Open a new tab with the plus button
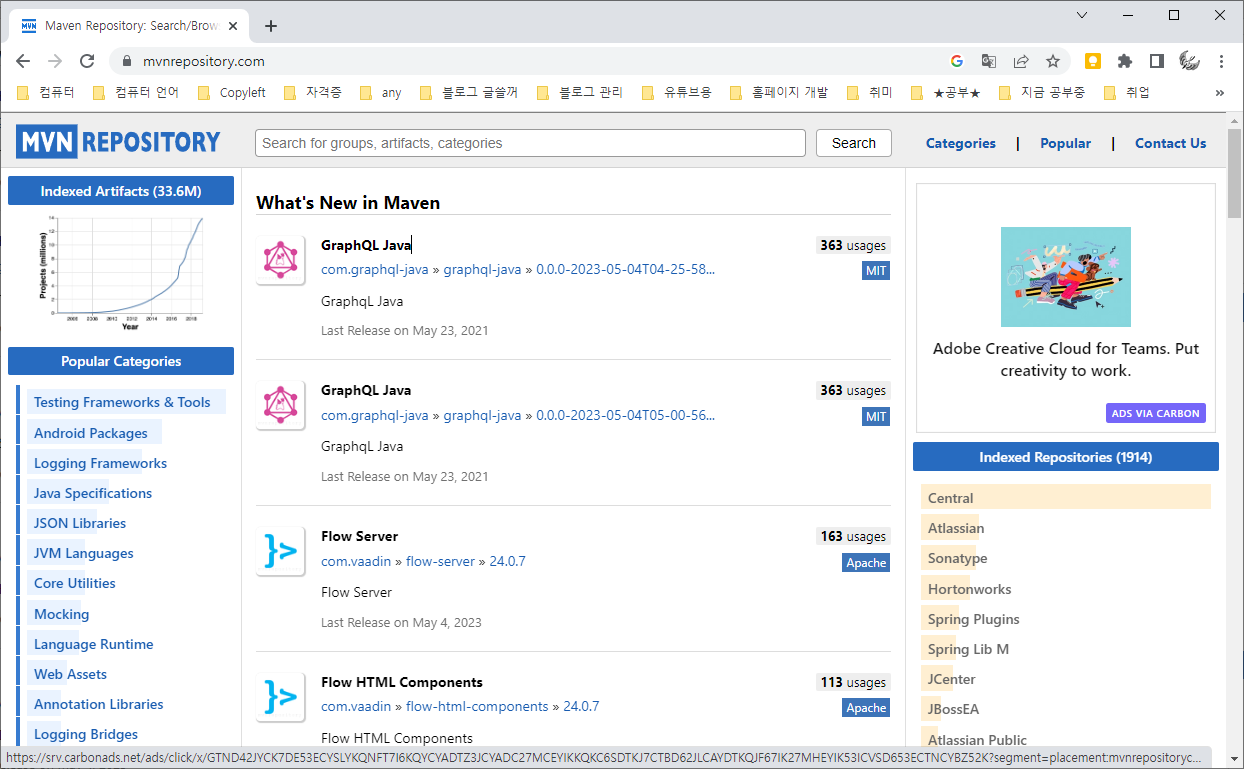Image resolution: width=1244 pixels, height=769 pixels. click(271, 26)
